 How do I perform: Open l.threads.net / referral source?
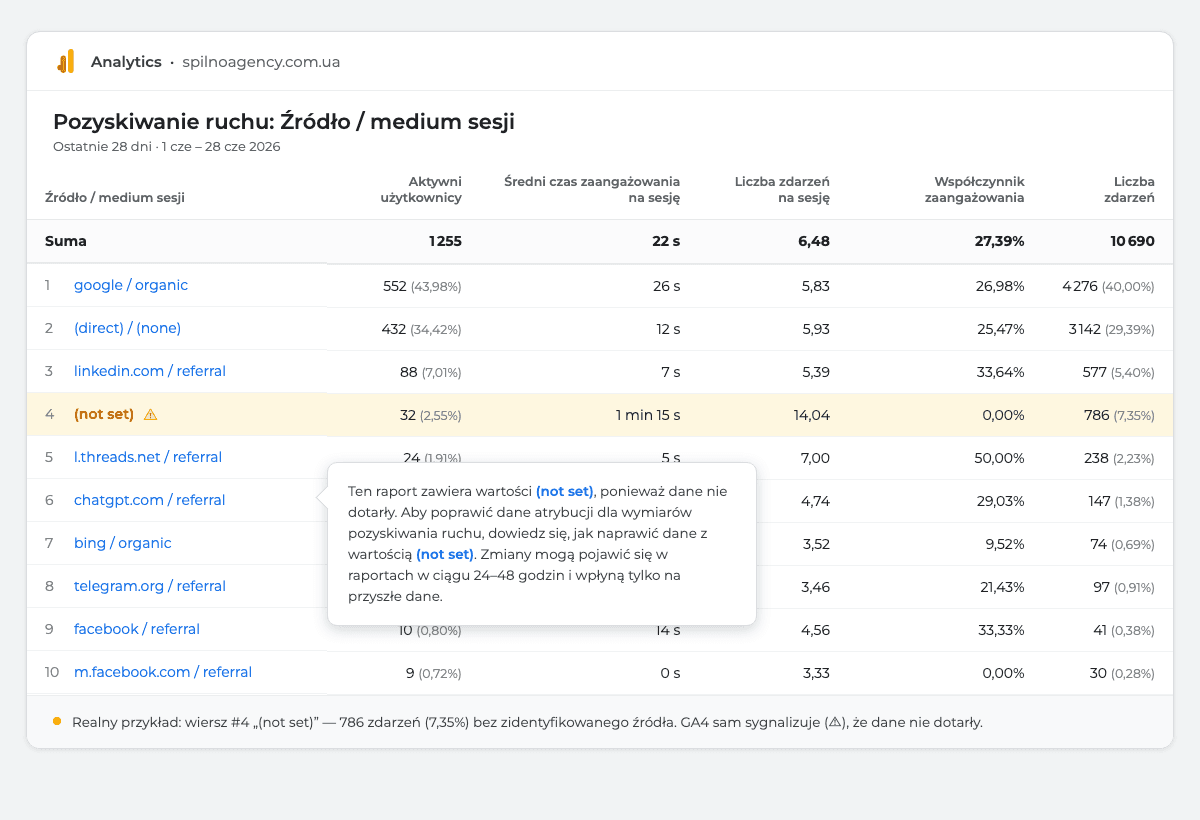point(148,457)
